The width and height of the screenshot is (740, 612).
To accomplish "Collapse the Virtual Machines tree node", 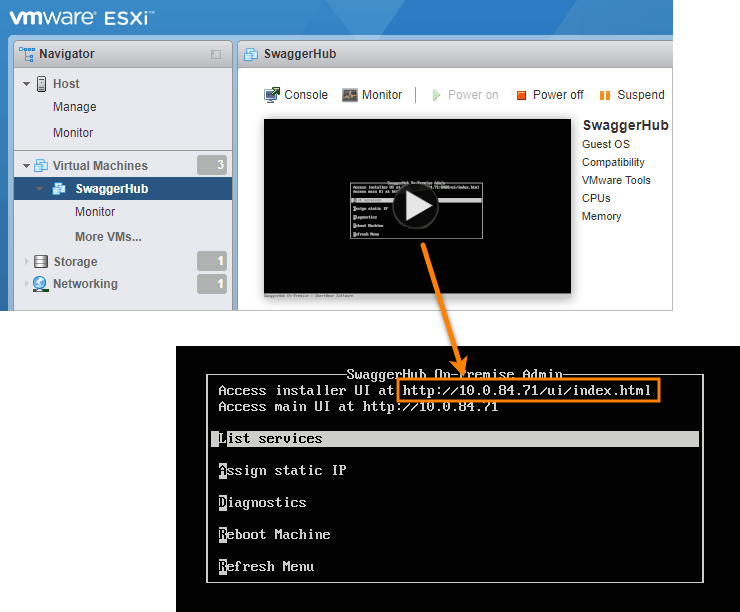I will tap(26, 166).
